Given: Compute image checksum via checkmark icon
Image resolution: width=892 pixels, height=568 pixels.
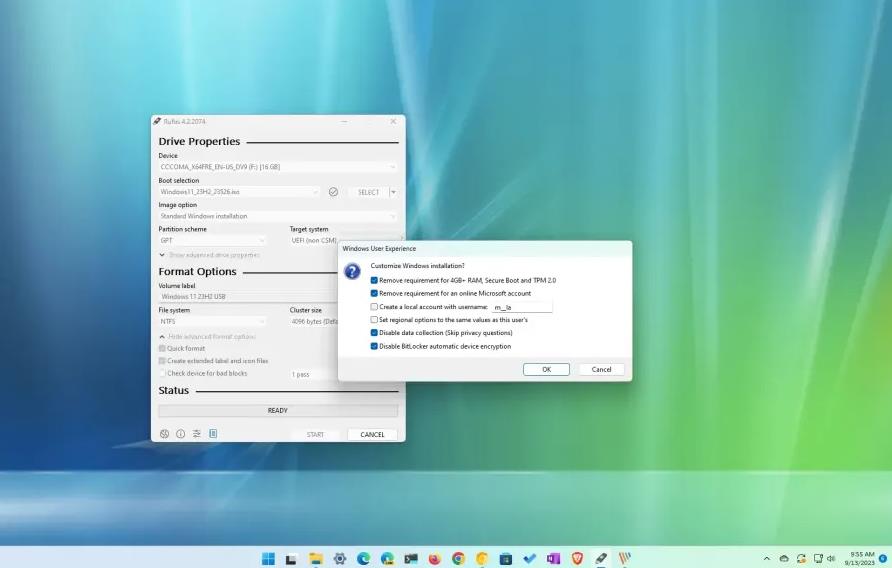Looking at the screenshot, I should pos(333,192).
